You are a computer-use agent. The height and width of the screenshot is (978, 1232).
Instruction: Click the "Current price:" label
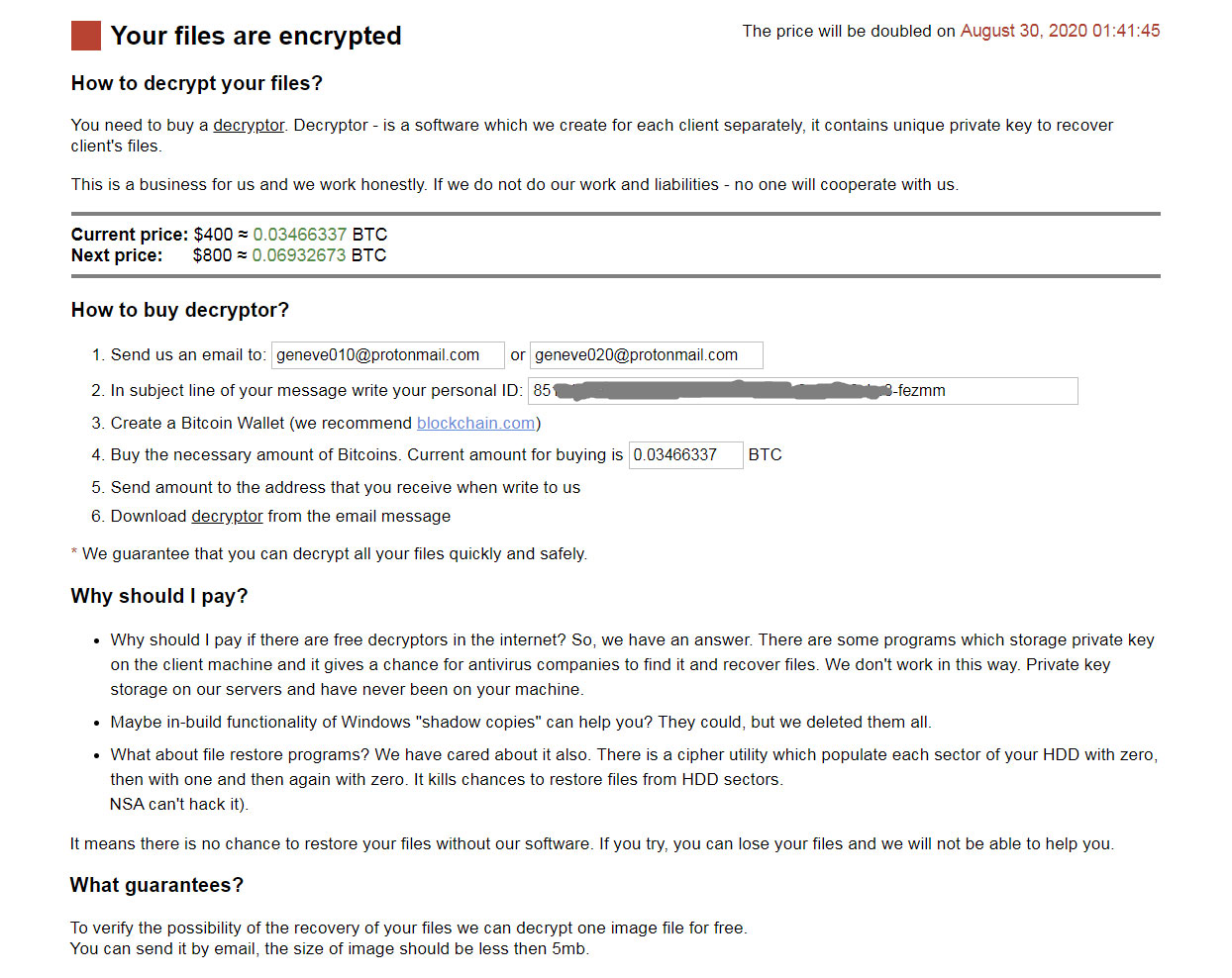[130, 235]
